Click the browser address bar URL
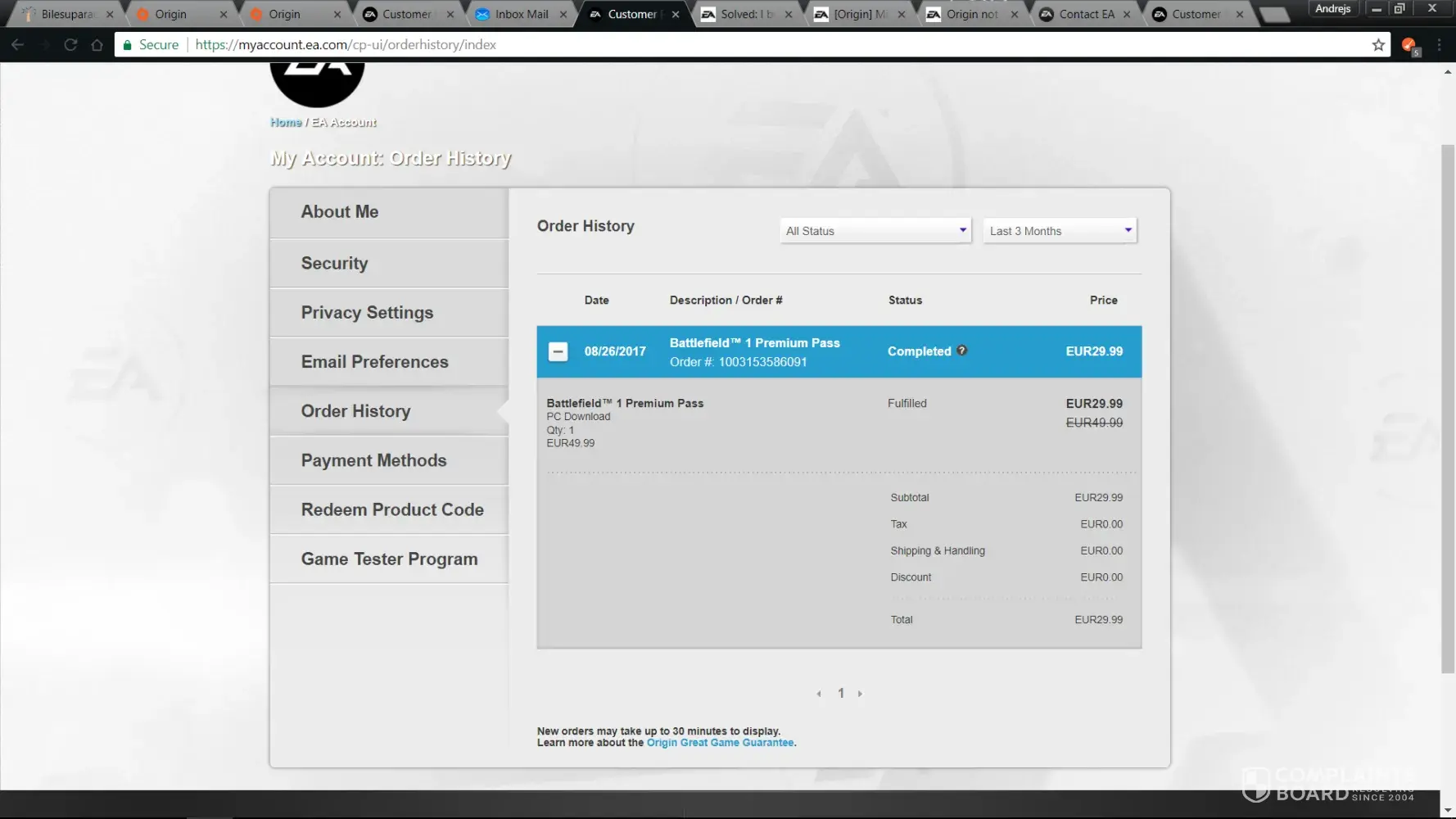The height and width of the screenshot is (819, 1456). pyautogui.click(x=346, y=45)
